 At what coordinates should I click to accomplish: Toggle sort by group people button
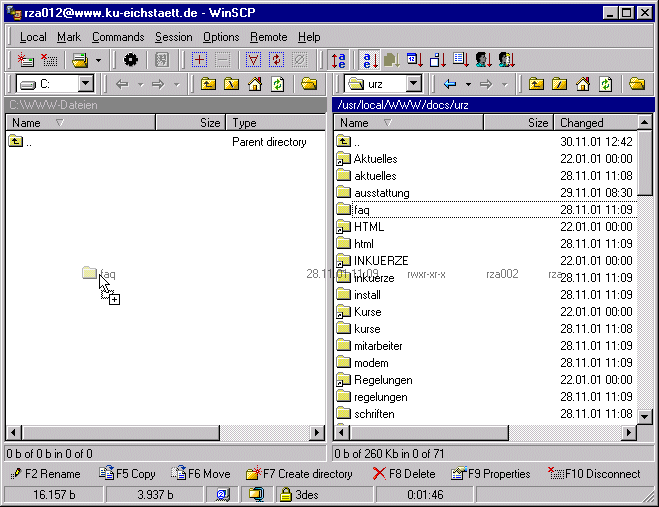point(507,60)
